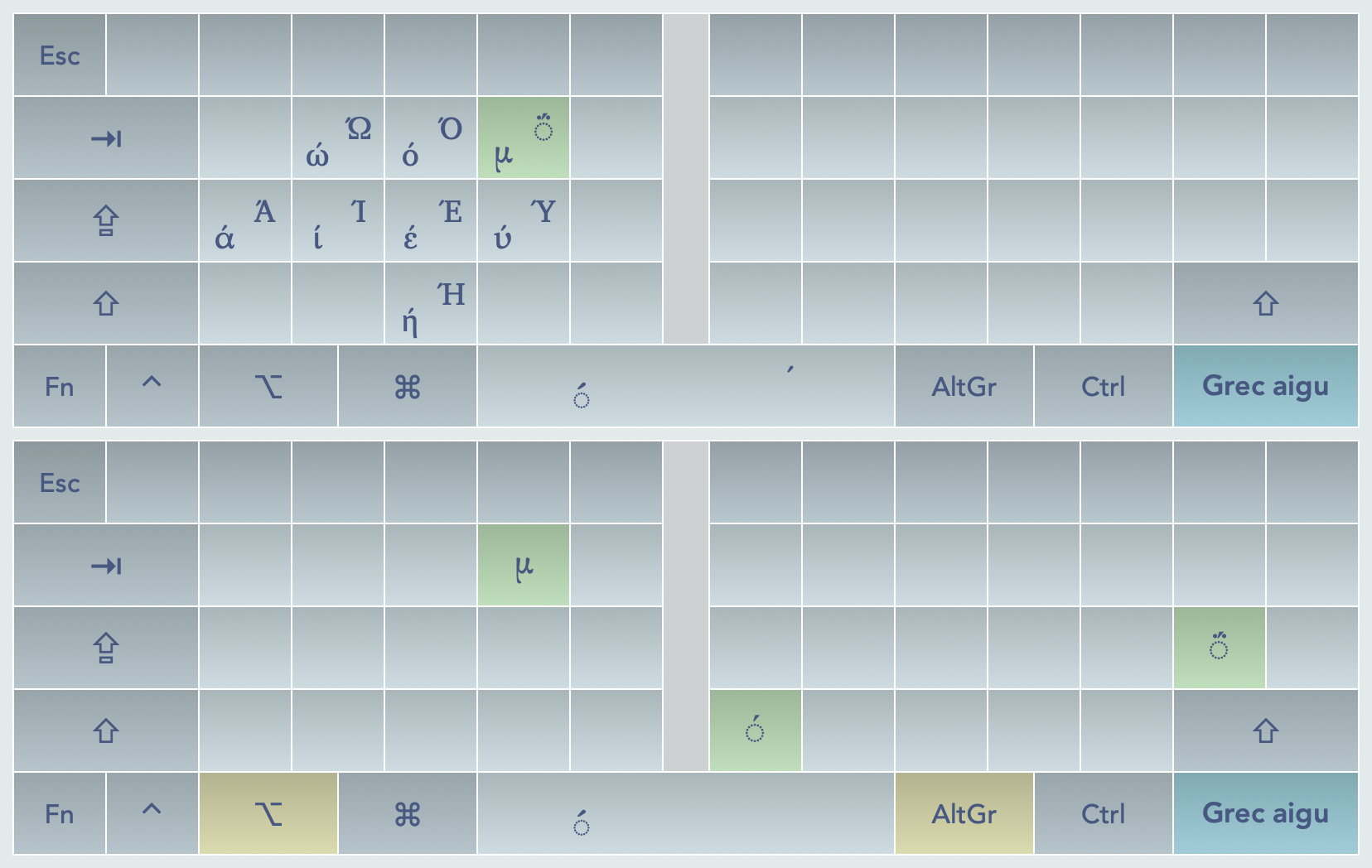The width and height of the screenshot is (1372, 868).
Task: Toggle Caps Lock on the lower keyboard
Action: click(106, 649)
